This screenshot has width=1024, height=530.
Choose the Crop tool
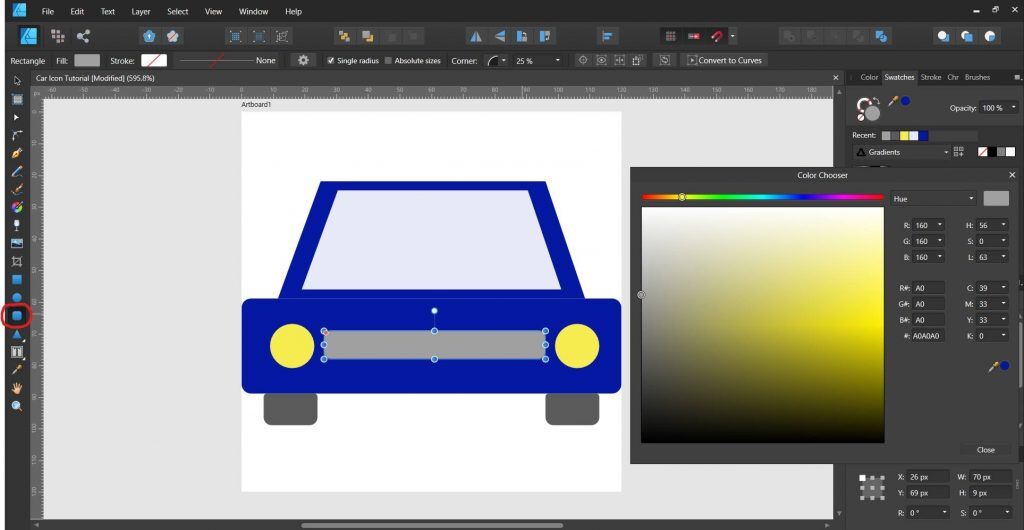(x=17, y=261)
